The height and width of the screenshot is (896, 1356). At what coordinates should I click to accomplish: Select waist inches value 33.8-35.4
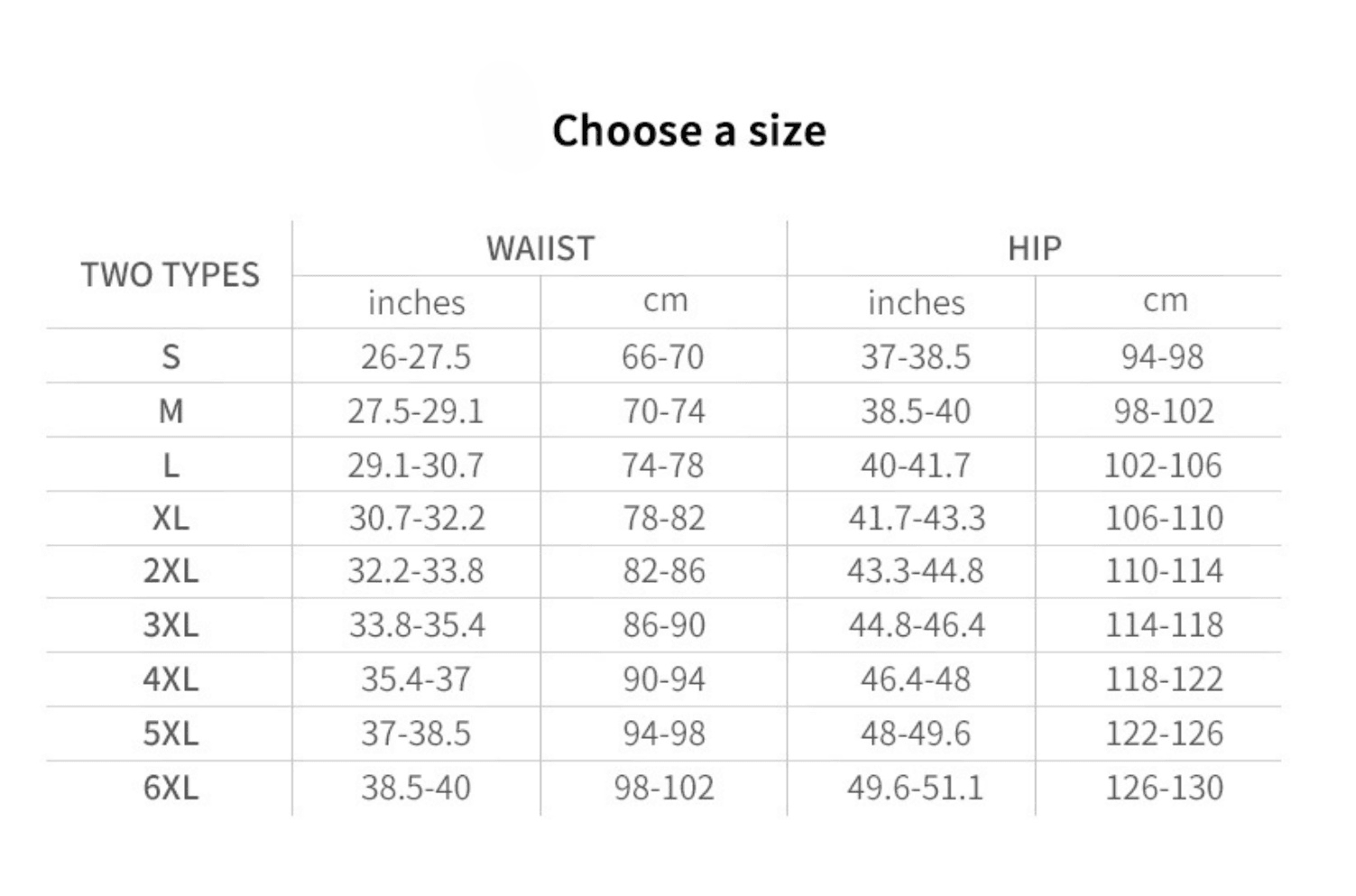417,624
